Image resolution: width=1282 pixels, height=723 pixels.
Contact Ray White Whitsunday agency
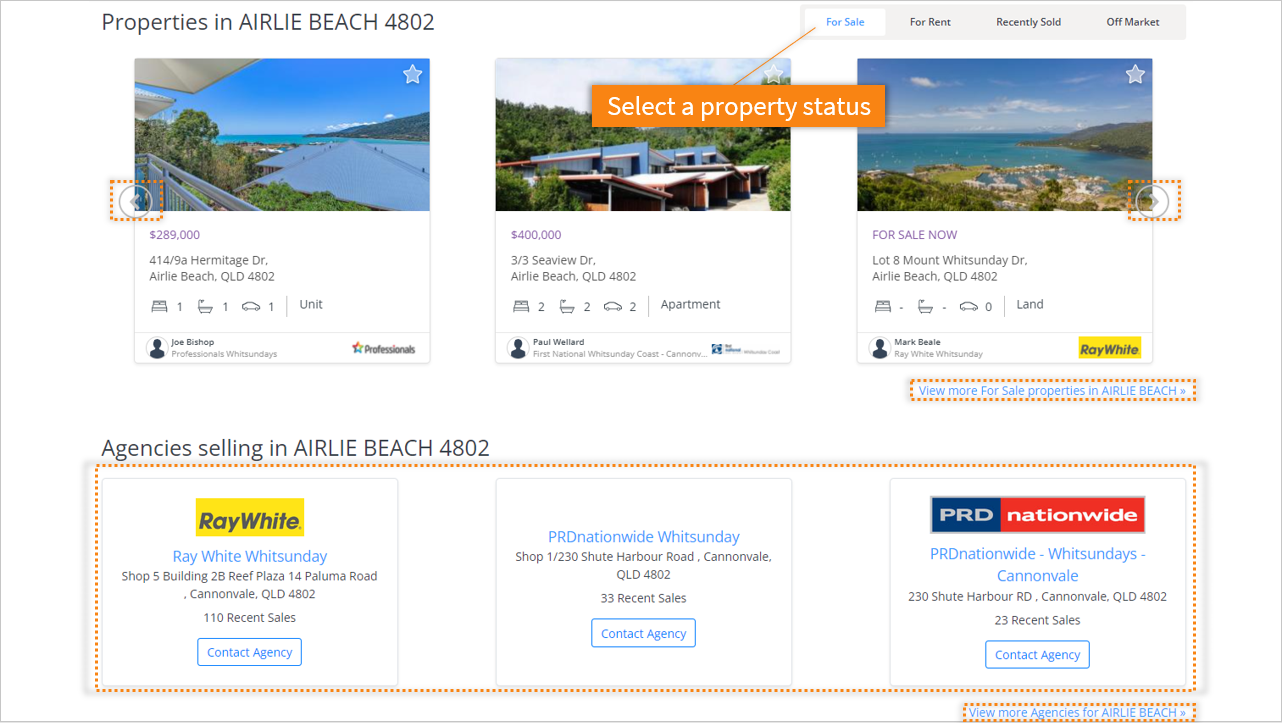pos(249,652)
